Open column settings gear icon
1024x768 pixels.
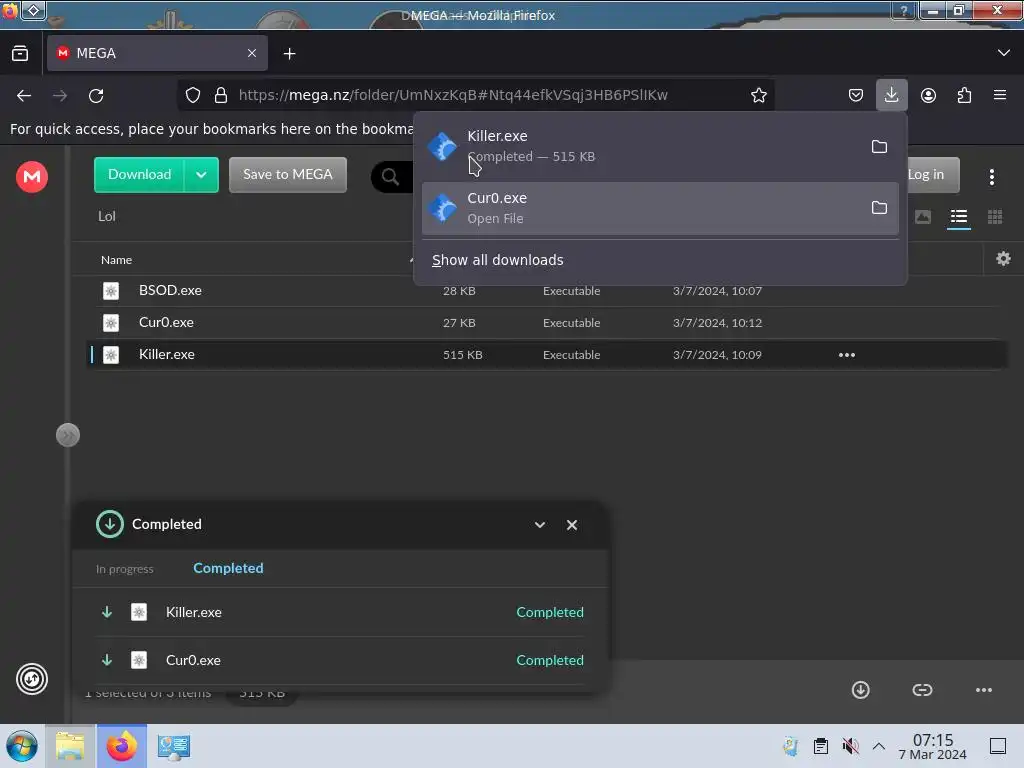click(x=1003, y=259)
